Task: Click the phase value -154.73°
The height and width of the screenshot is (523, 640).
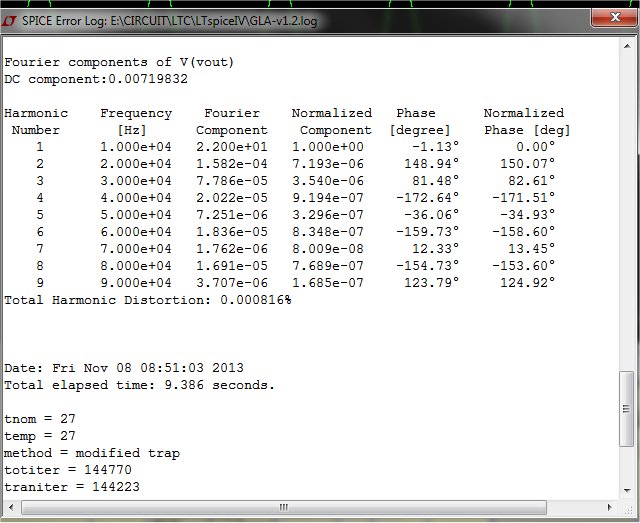Action: point(428,265)
